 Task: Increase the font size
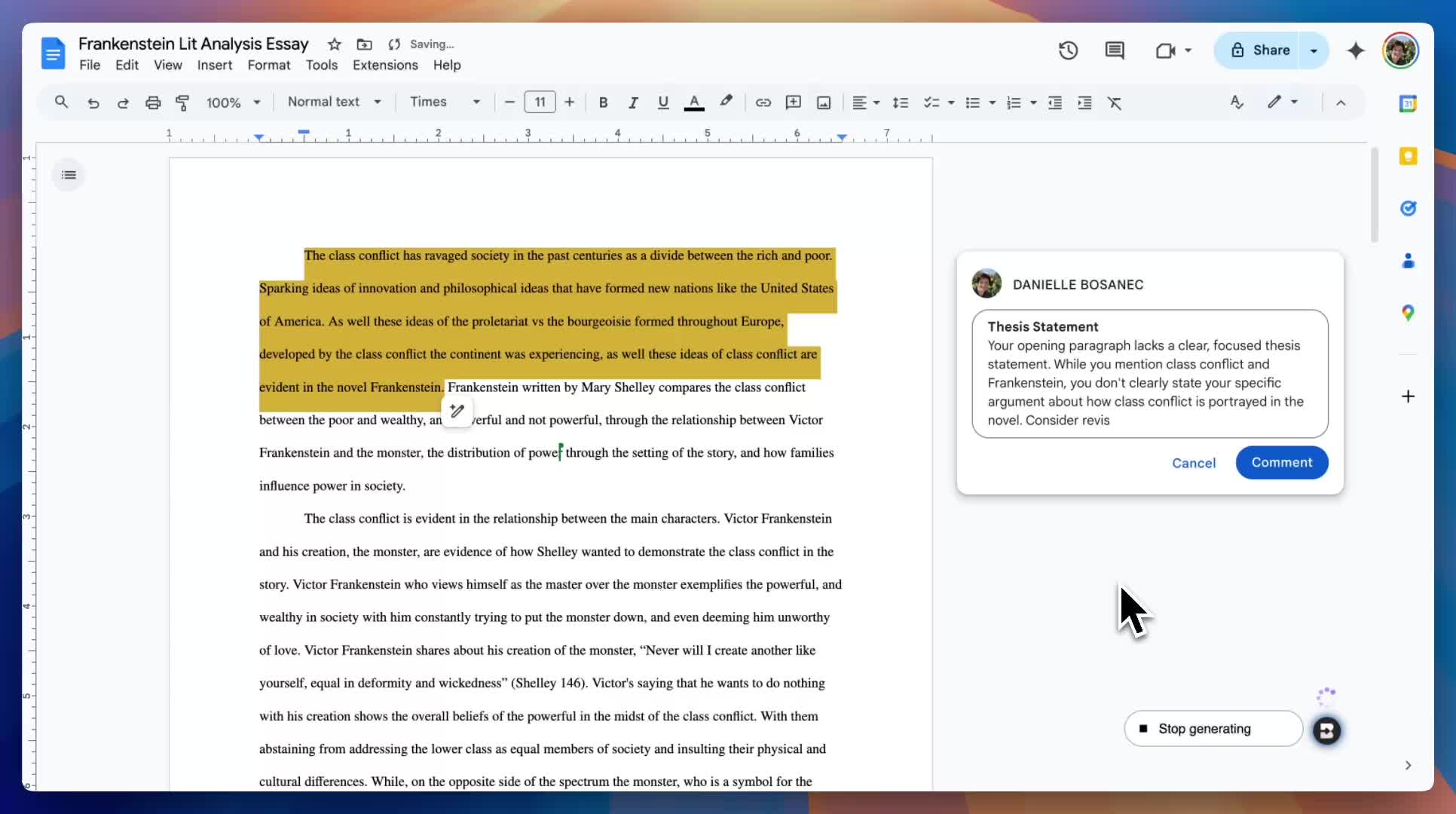[x=570, y=102]
